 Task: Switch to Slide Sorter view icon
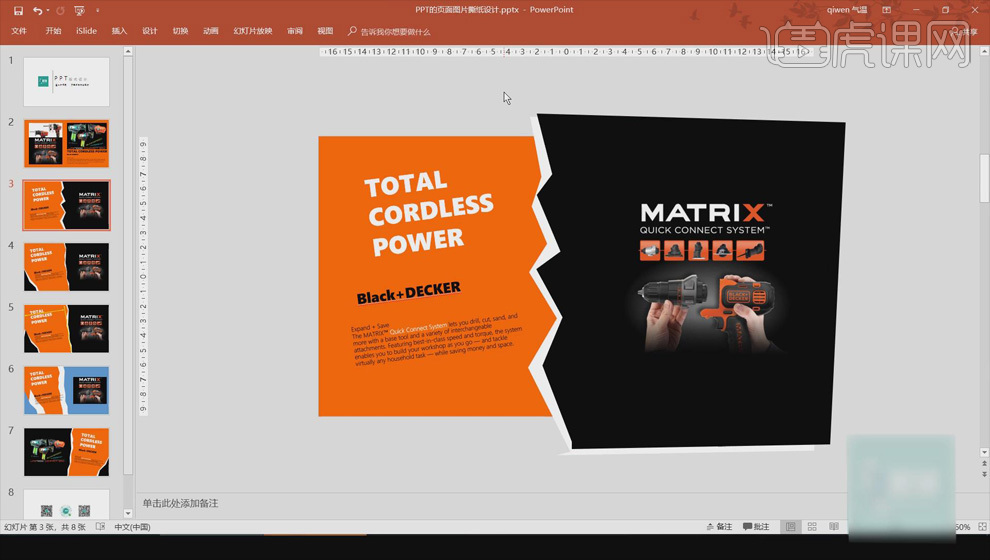click(812, 527)
